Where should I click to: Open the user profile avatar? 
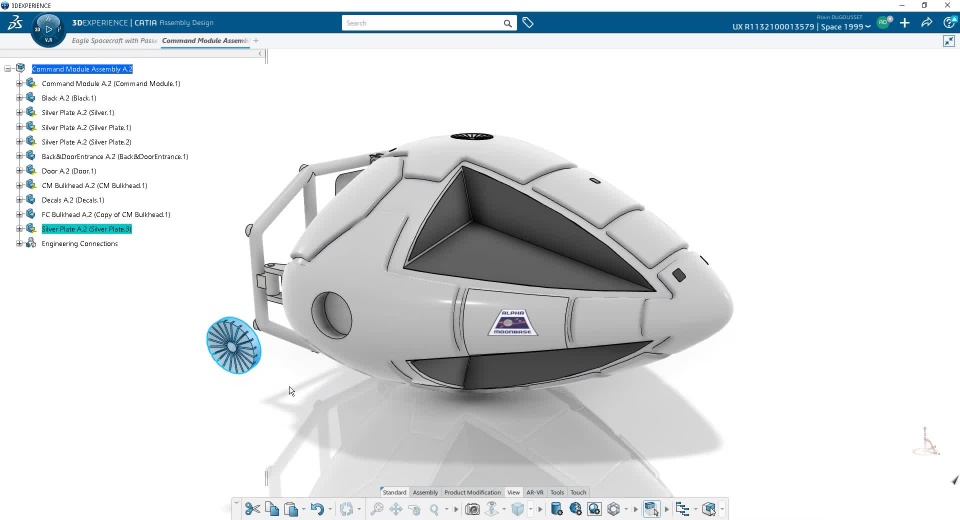[883, 23]
